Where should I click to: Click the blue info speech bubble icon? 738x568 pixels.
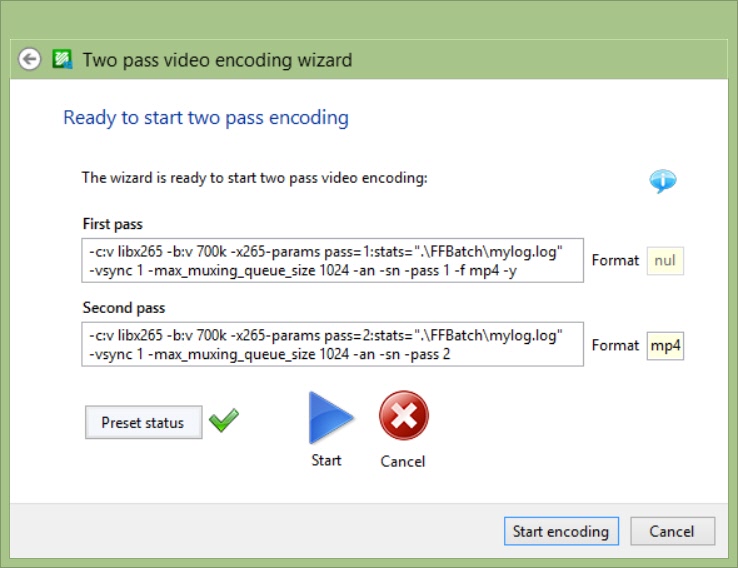click(x=662, y=181)
